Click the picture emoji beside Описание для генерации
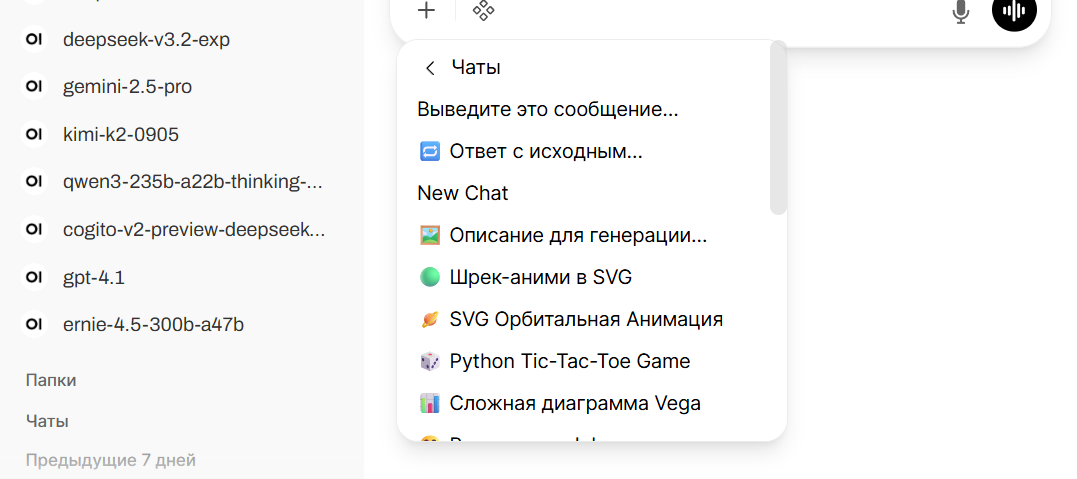Image resolution: width=1077 pixels, height=479 pixels. point(429,236)
